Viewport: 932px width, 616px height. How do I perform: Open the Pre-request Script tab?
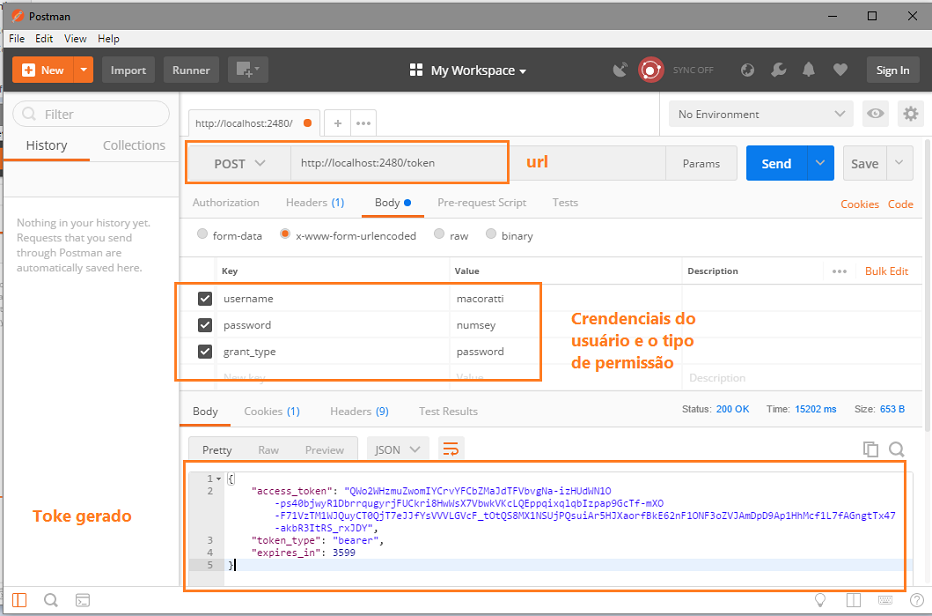point(482,203)
